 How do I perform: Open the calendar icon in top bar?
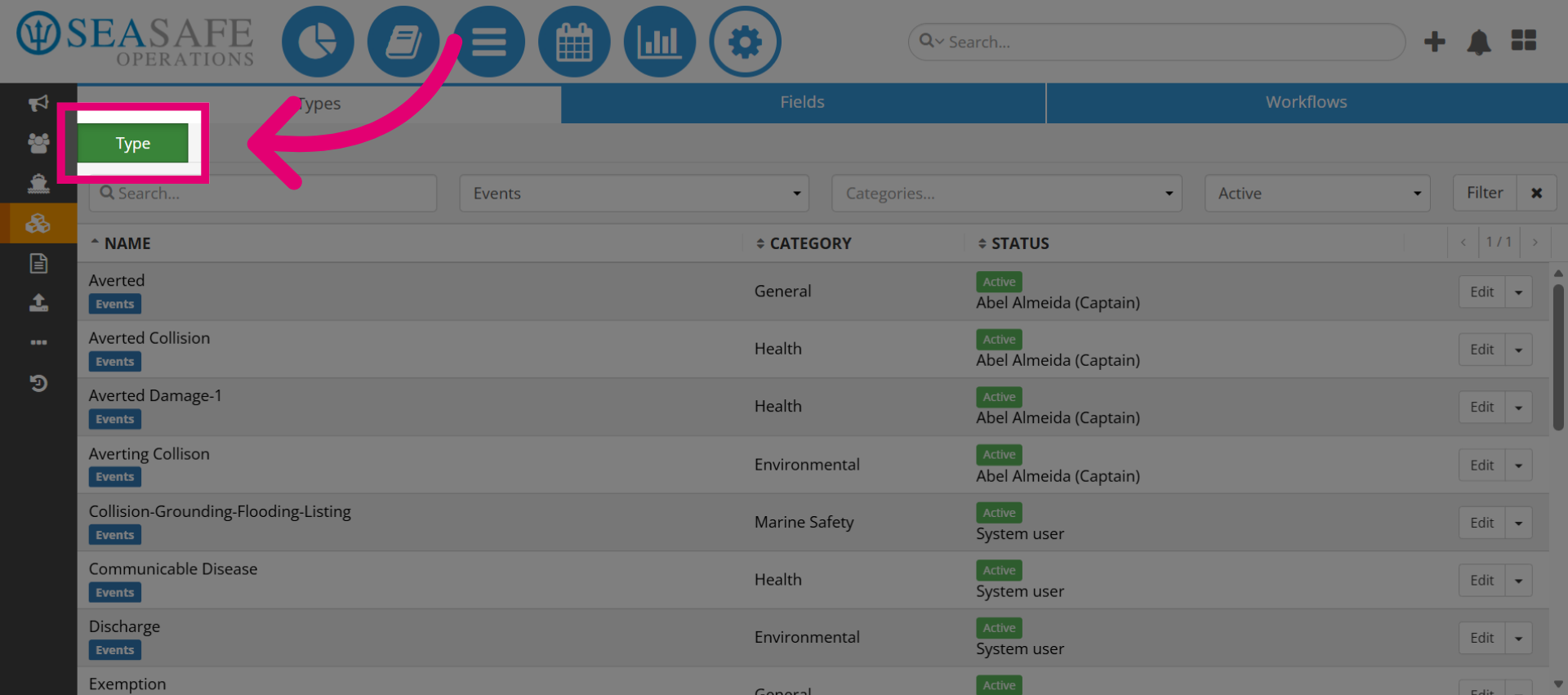[574, 42]
